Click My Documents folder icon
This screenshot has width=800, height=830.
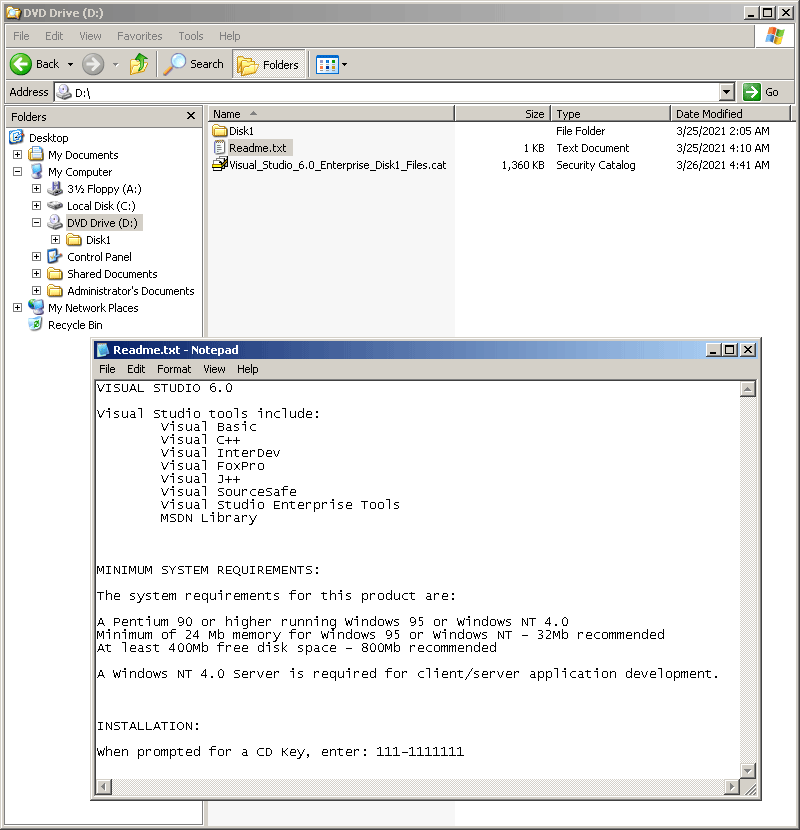(x=36, y=154)
